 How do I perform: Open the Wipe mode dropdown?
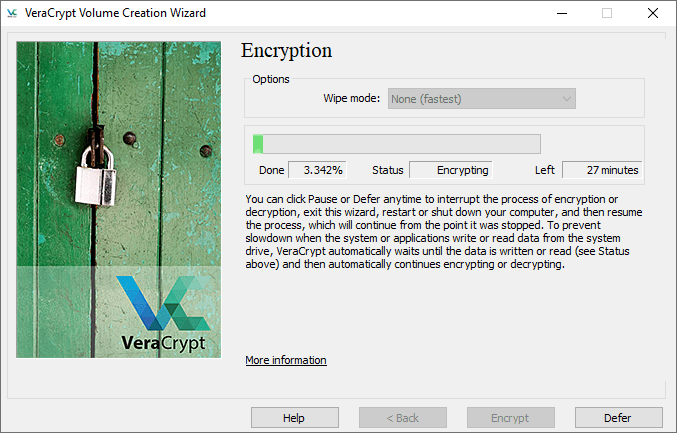pyautogui.click(x=482, y=99)
